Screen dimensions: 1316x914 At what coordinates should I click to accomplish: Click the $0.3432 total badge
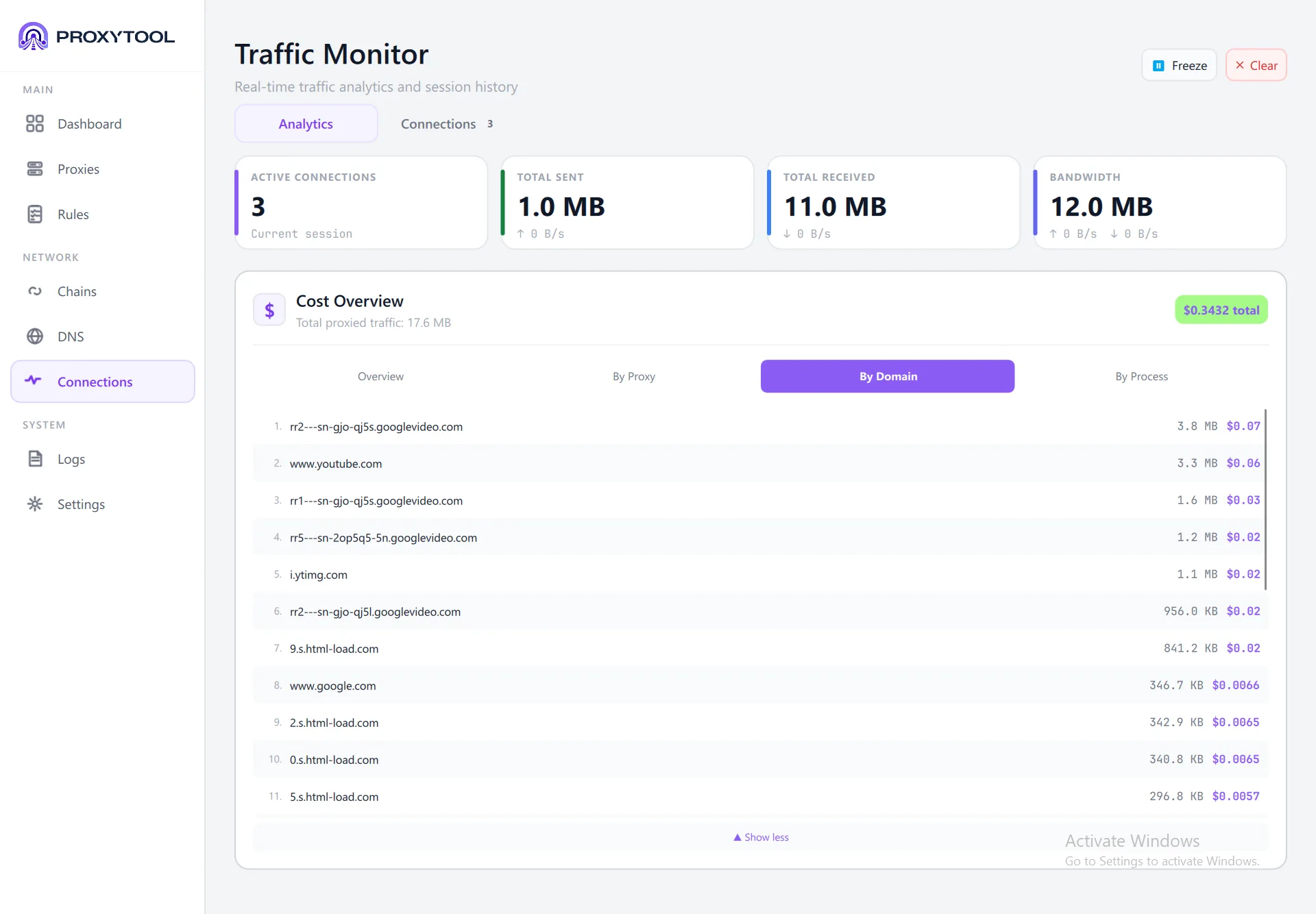click(x=1221, y=310)
